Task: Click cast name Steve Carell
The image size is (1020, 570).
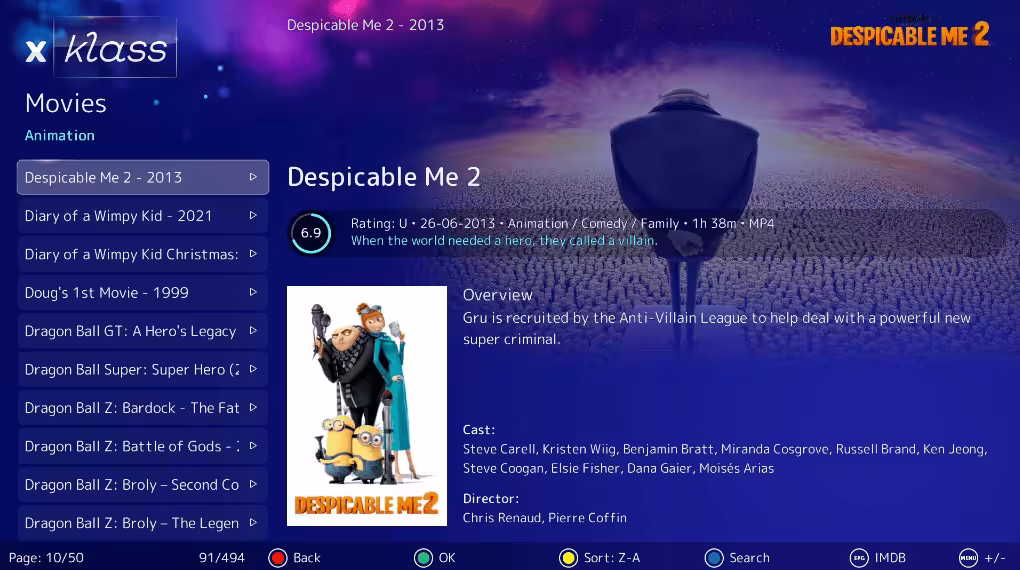Action: [x=499, y=449]
